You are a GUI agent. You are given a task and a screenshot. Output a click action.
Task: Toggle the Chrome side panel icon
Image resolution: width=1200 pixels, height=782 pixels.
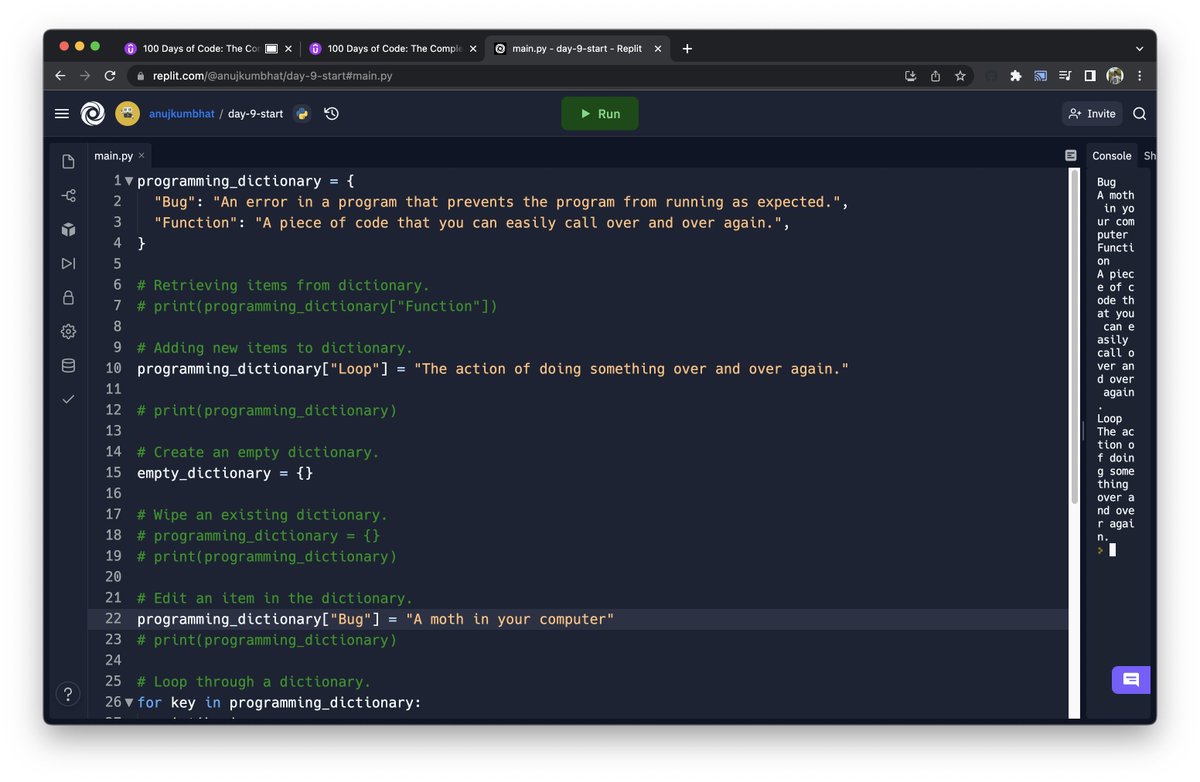(x=1090, y=76)
